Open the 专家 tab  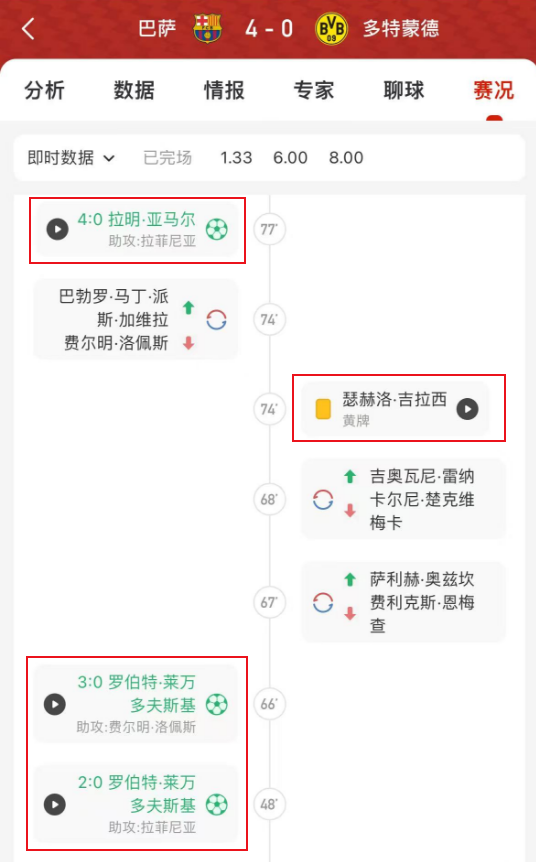point(313,90)
